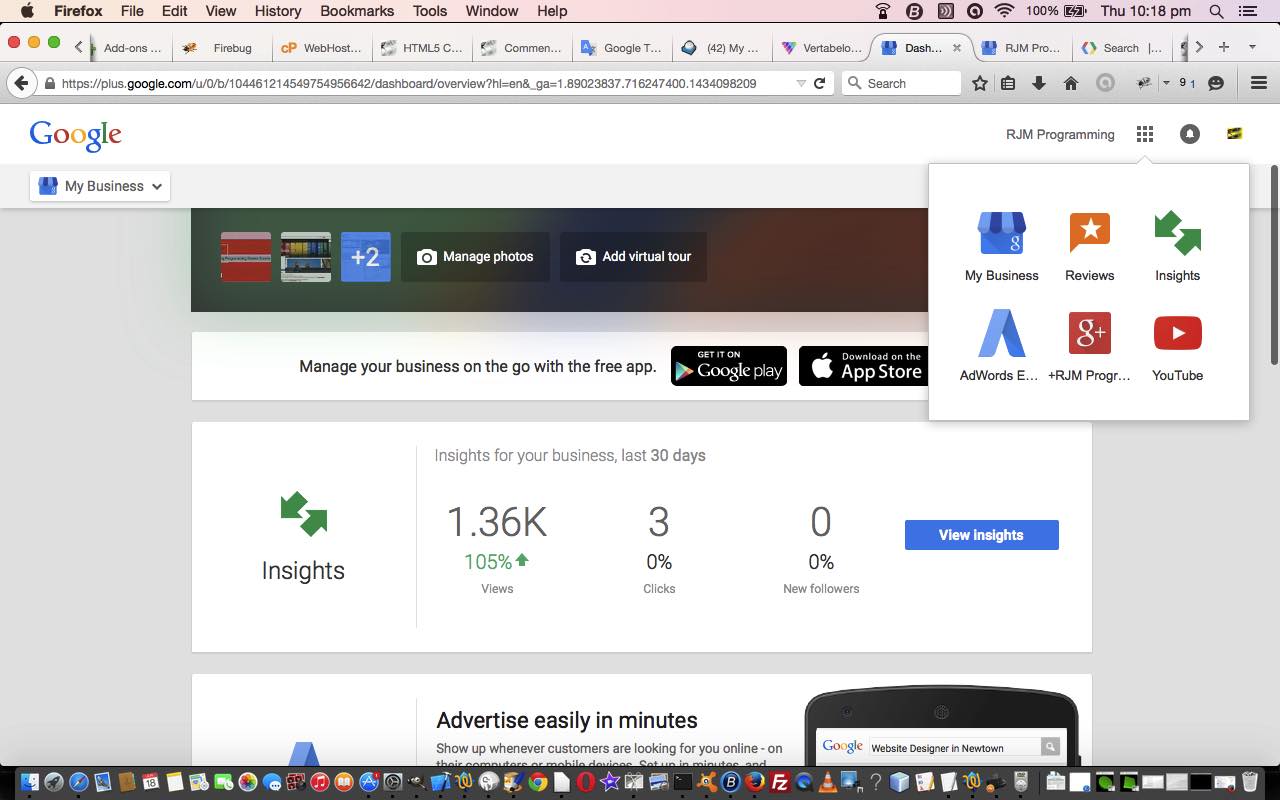Open the Firefox bookmarks list icon
The width and height of the screenshot is (1280, 800).
pyautogui.click(x=1008, y=83)
